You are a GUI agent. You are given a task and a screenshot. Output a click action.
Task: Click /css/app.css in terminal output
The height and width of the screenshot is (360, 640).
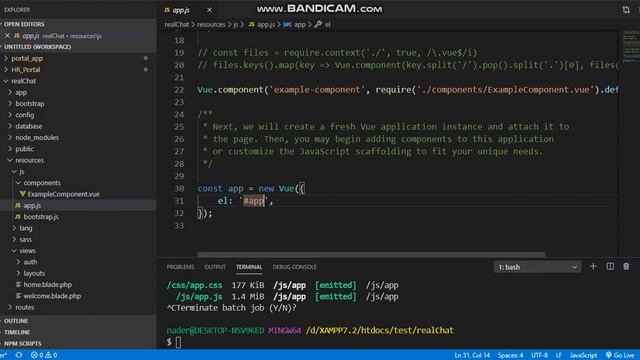[x=194, y=285]
